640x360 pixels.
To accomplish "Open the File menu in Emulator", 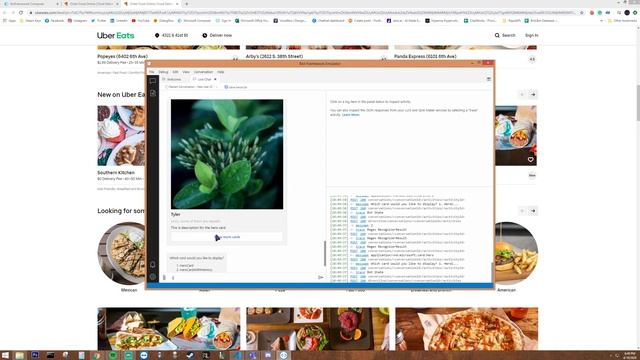I will (151, 72).
